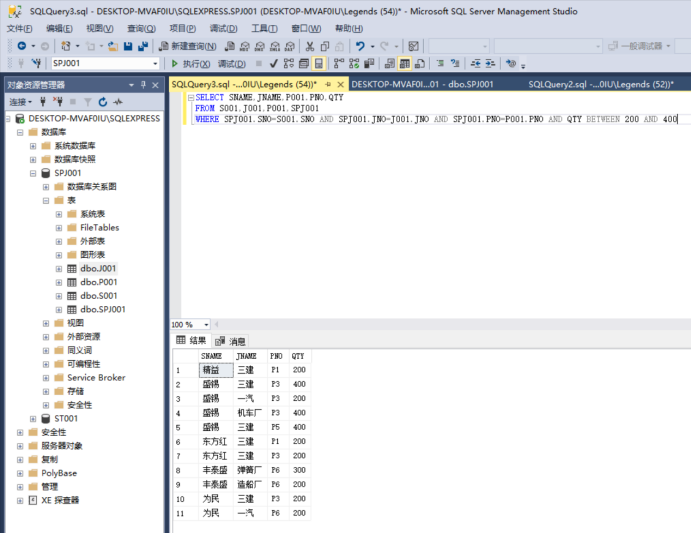The width and height of the screenshot is (692, 533).
Task: Click the Display Estimated Execution Plan icon
Action: 289,64
